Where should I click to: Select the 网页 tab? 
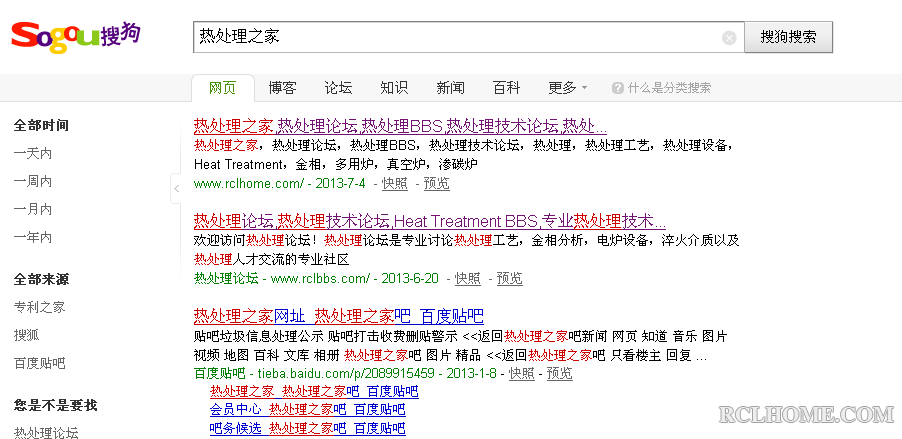pos(223,88)
